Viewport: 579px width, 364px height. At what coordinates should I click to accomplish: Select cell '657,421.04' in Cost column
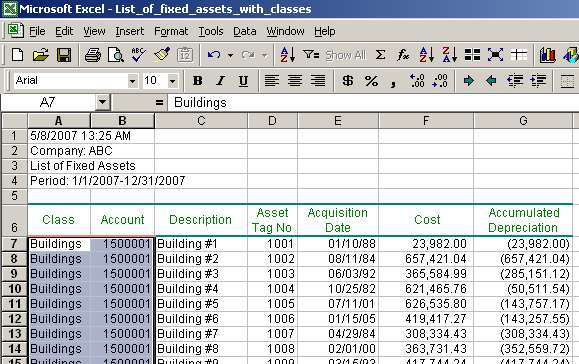(x=426, y=259)
